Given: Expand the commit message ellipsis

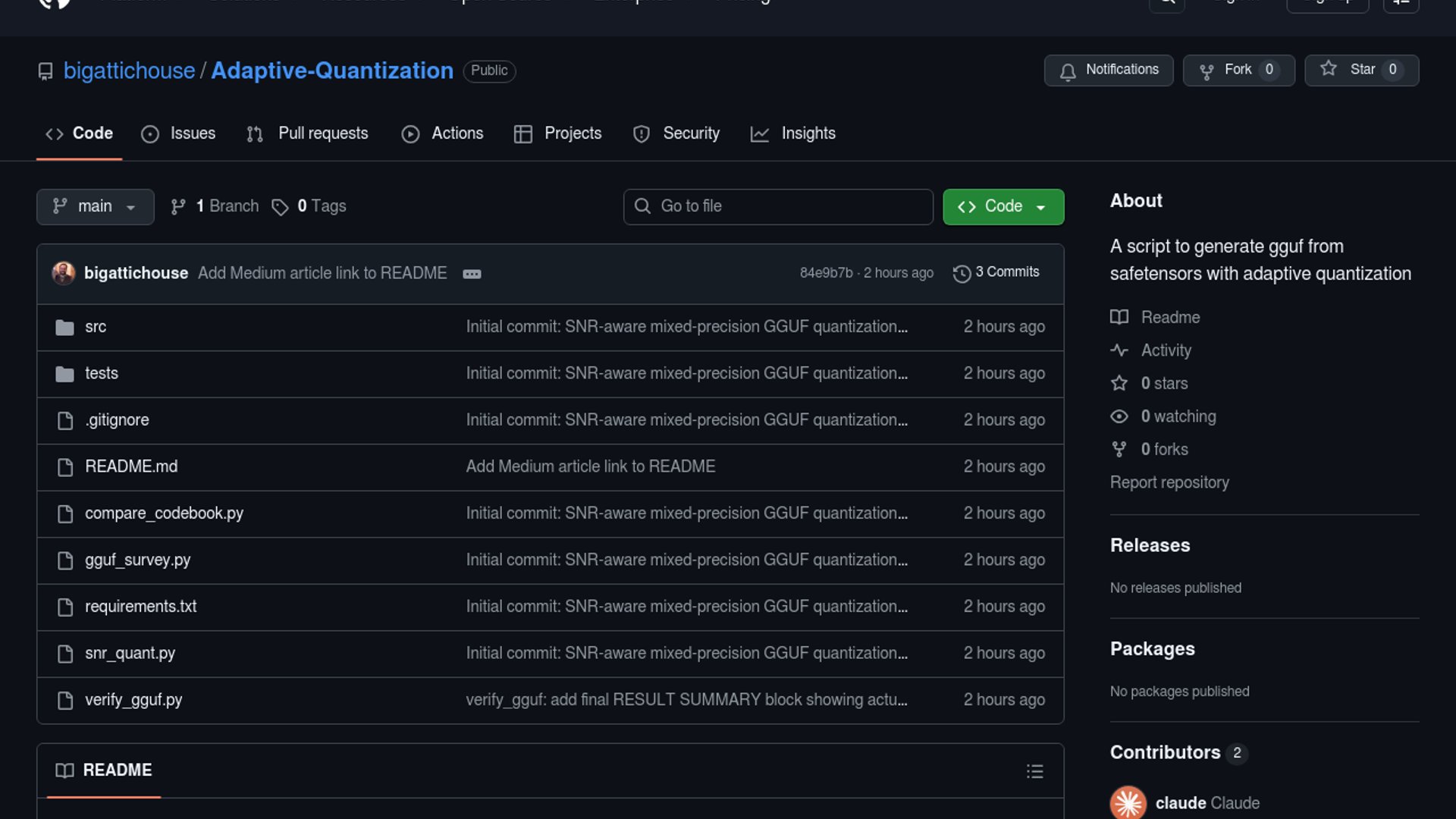Looking at the screenshot, I should 472,274.
